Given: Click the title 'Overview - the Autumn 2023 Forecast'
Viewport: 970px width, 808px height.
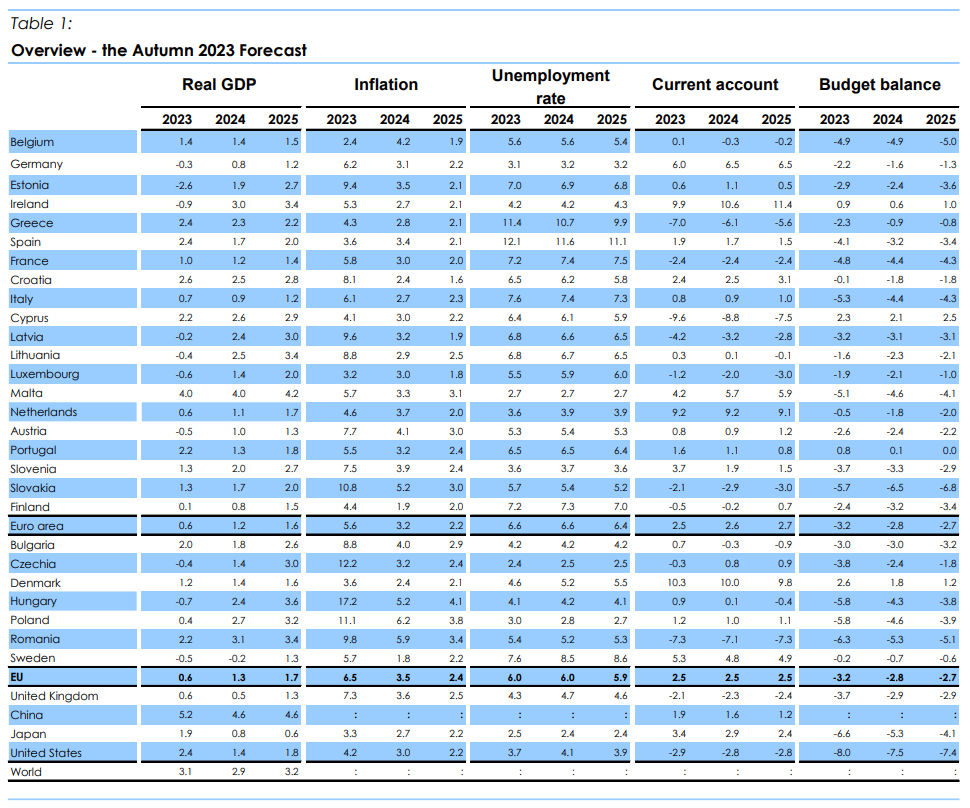Looking at the screenshot, I should [x=159, y=50].
